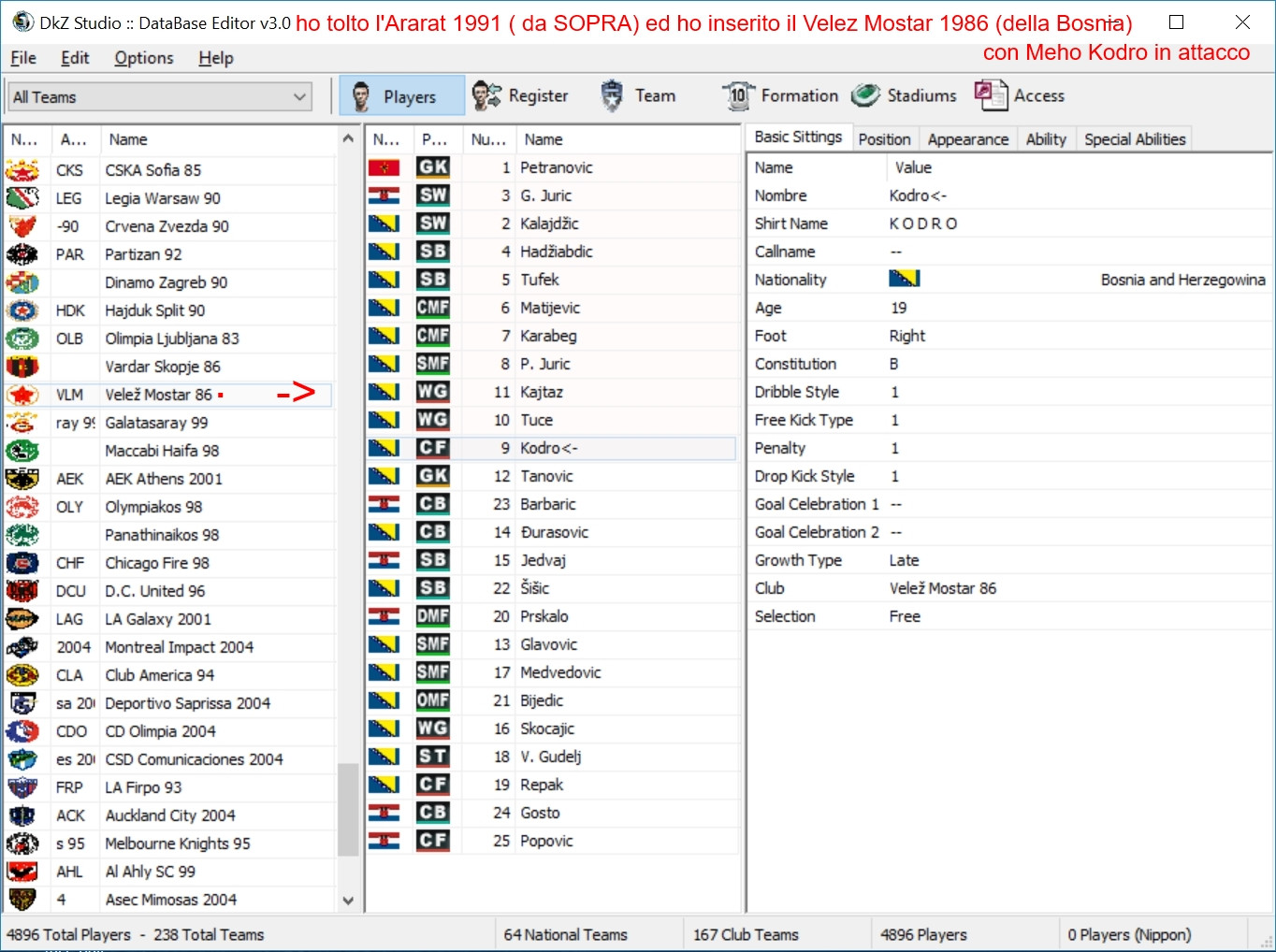Click the Growth Type value Late
1276x952 pixels.
point(904,560)
